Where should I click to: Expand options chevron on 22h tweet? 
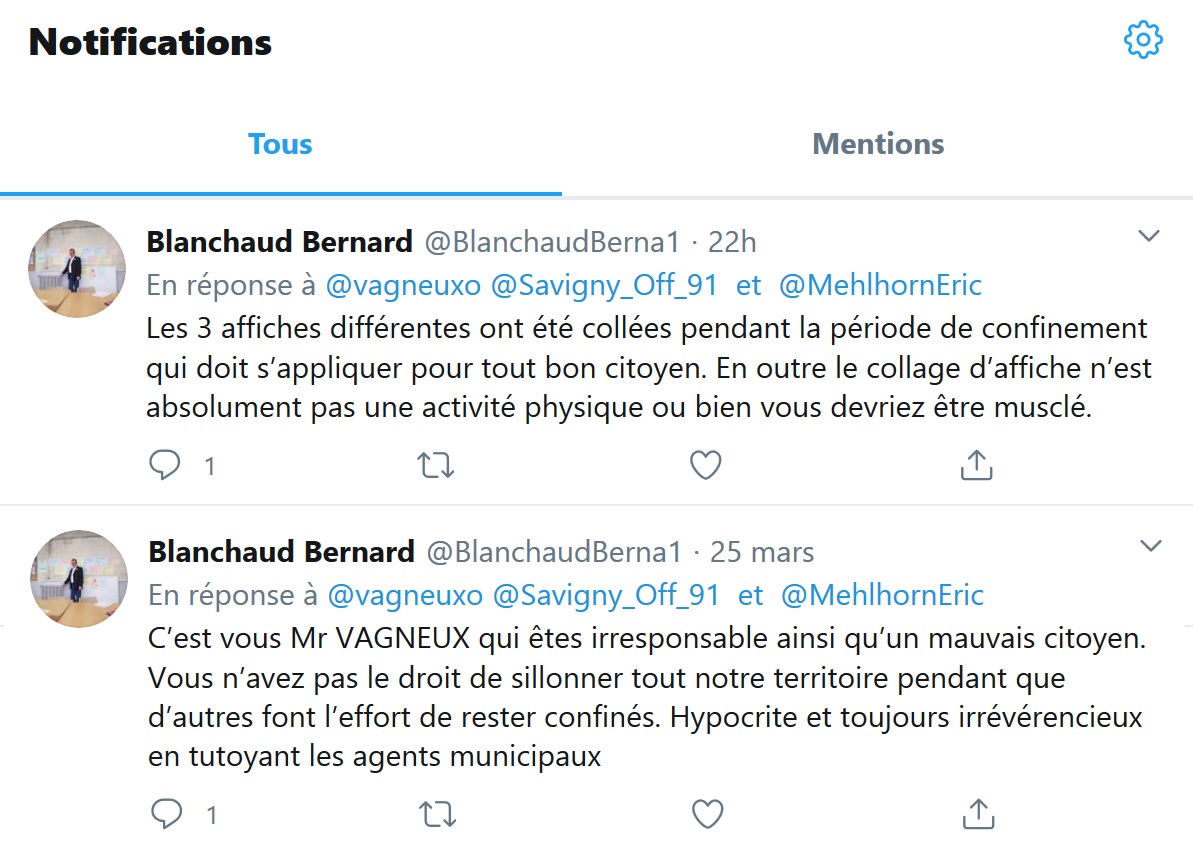[1149, 237]
